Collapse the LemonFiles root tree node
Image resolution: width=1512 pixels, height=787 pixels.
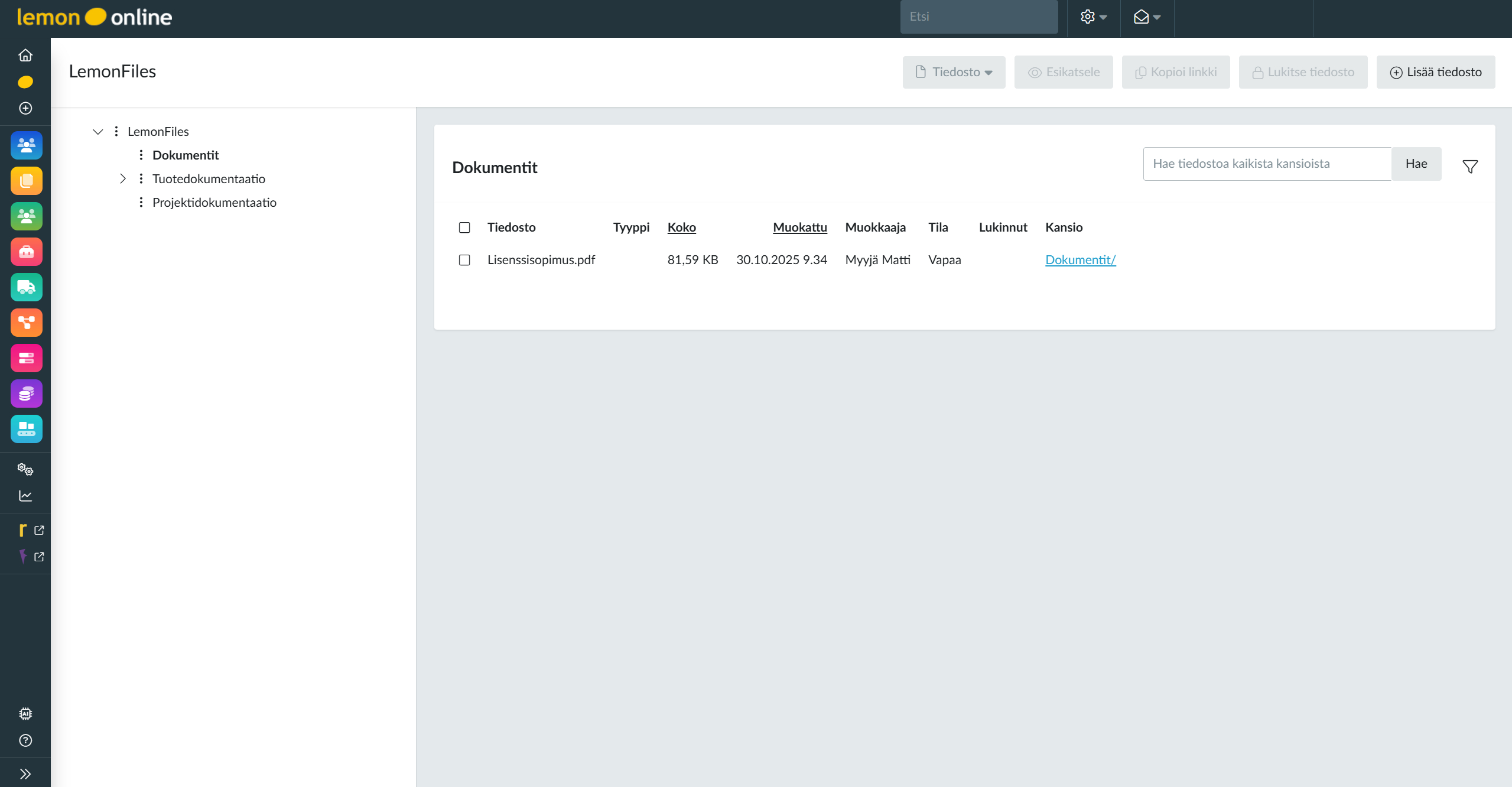98,132
